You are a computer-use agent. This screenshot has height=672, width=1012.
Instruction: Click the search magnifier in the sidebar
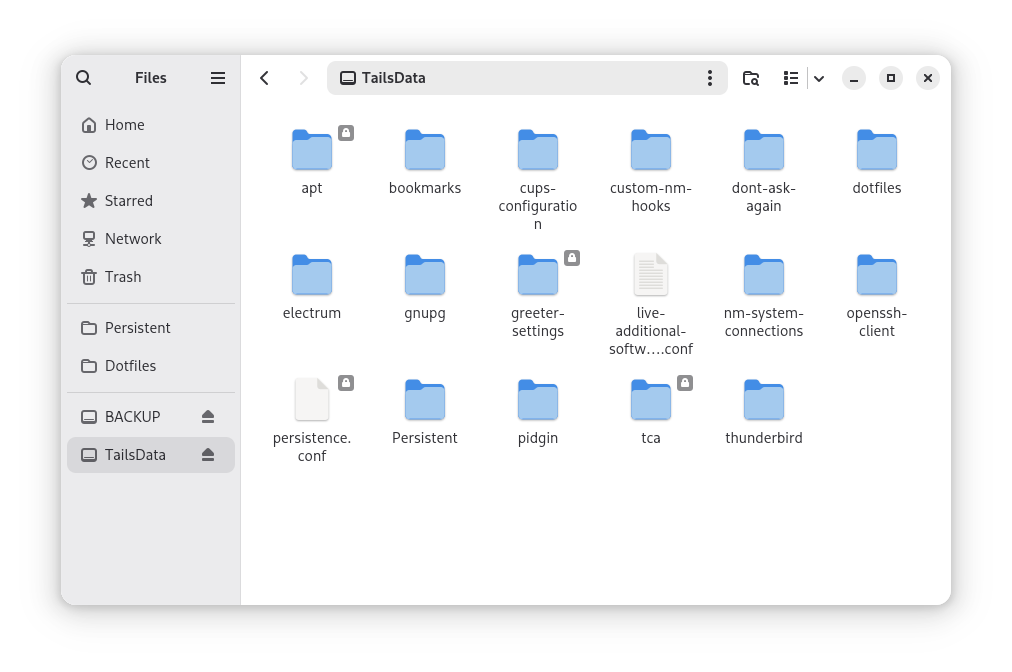[83, 77]
